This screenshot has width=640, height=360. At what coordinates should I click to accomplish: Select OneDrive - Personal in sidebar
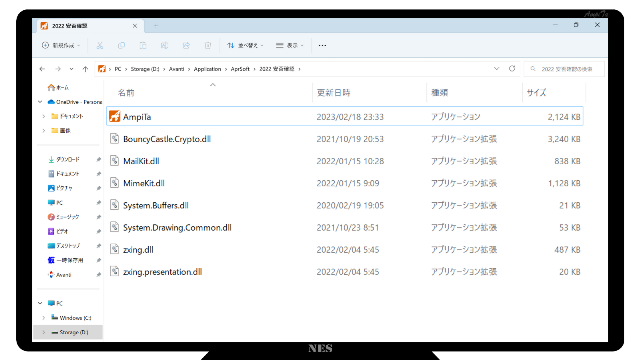(75, 102)
